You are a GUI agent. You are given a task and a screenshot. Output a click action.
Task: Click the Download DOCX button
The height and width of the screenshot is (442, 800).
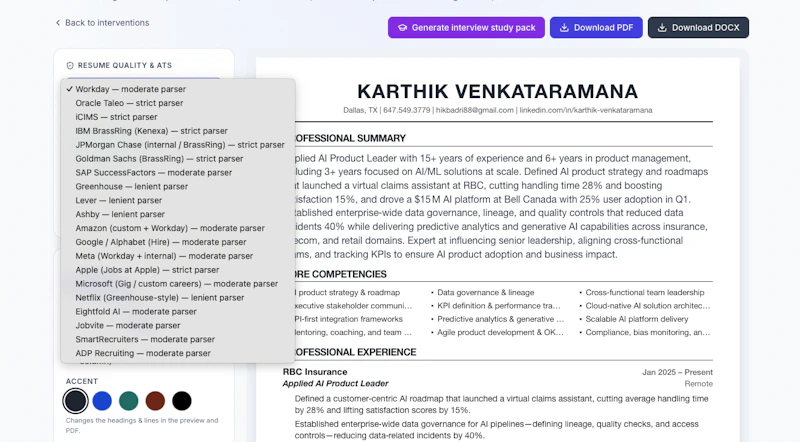pyautogui.click(x=698, y=28)
